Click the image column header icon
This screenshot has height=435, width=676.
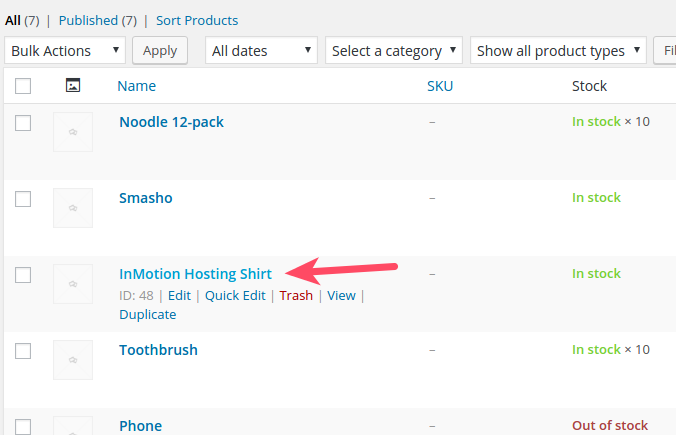[72, 86]
